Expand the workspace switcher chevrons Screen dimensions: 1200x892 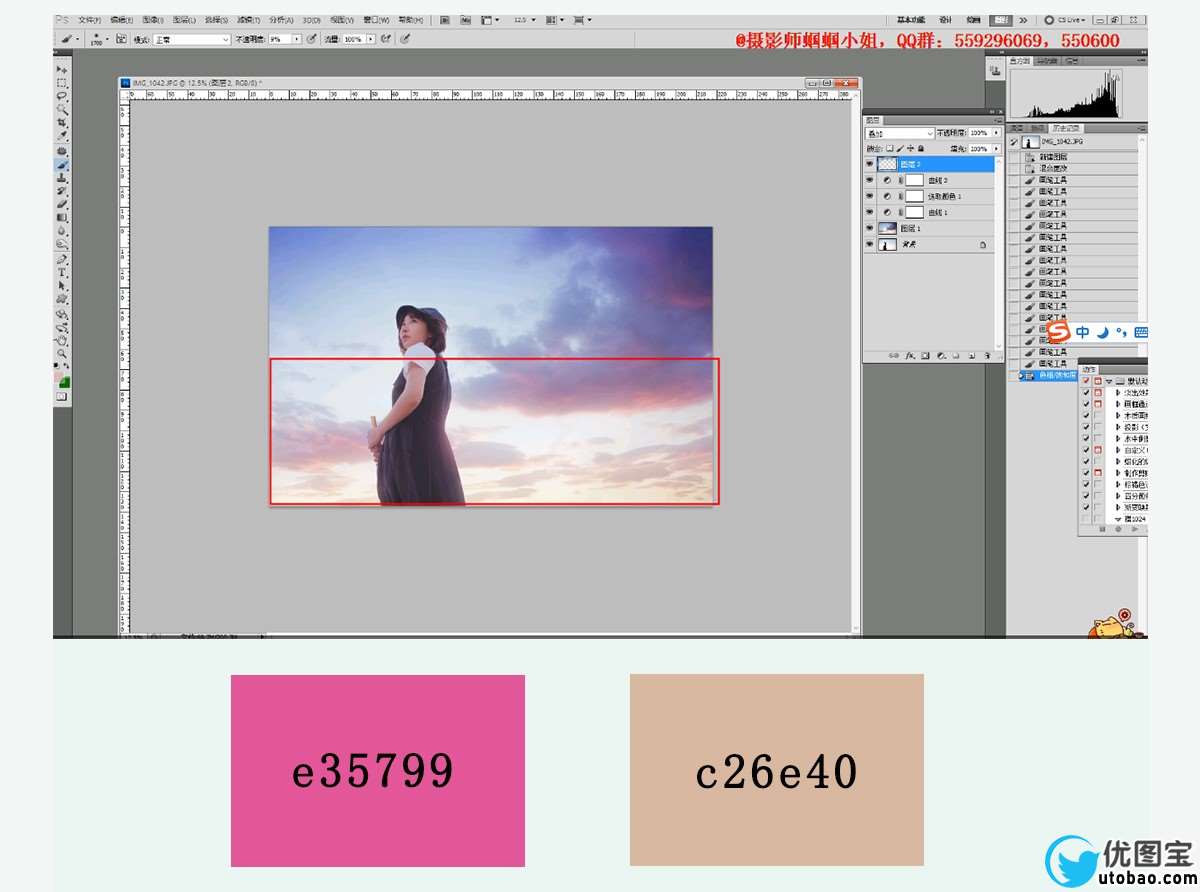pyautogui.click(x=1023, y=19)
